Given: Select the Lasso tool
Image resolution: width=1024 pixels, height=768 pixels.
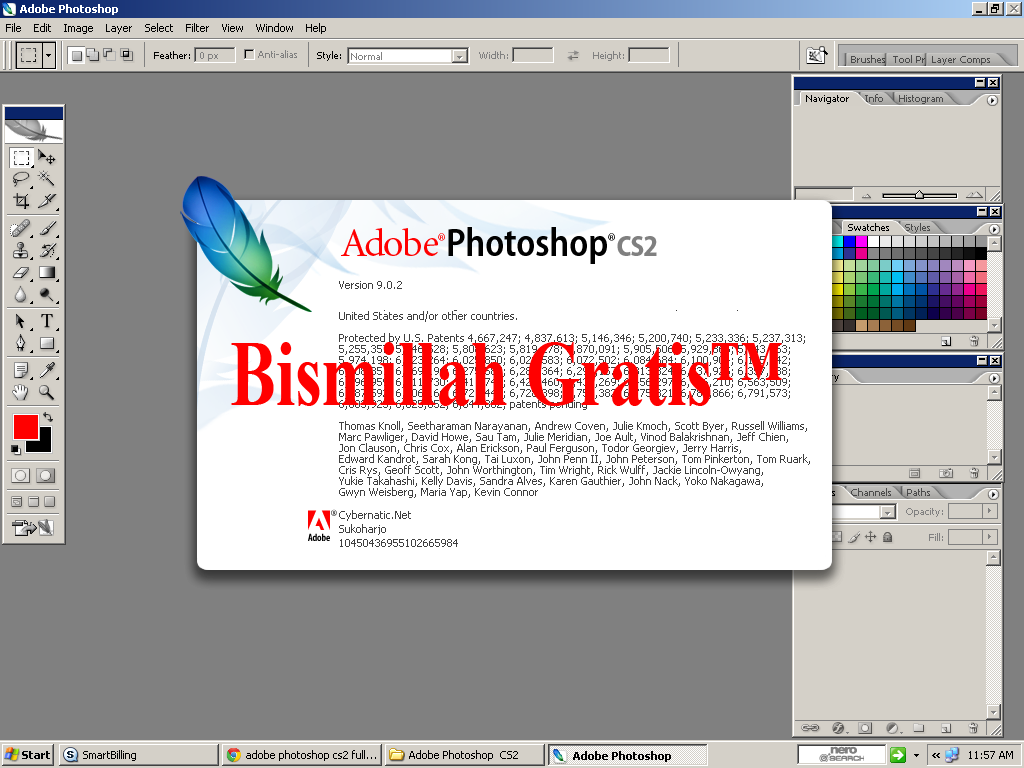Looking at the screenshot, I should pos(21,178).
